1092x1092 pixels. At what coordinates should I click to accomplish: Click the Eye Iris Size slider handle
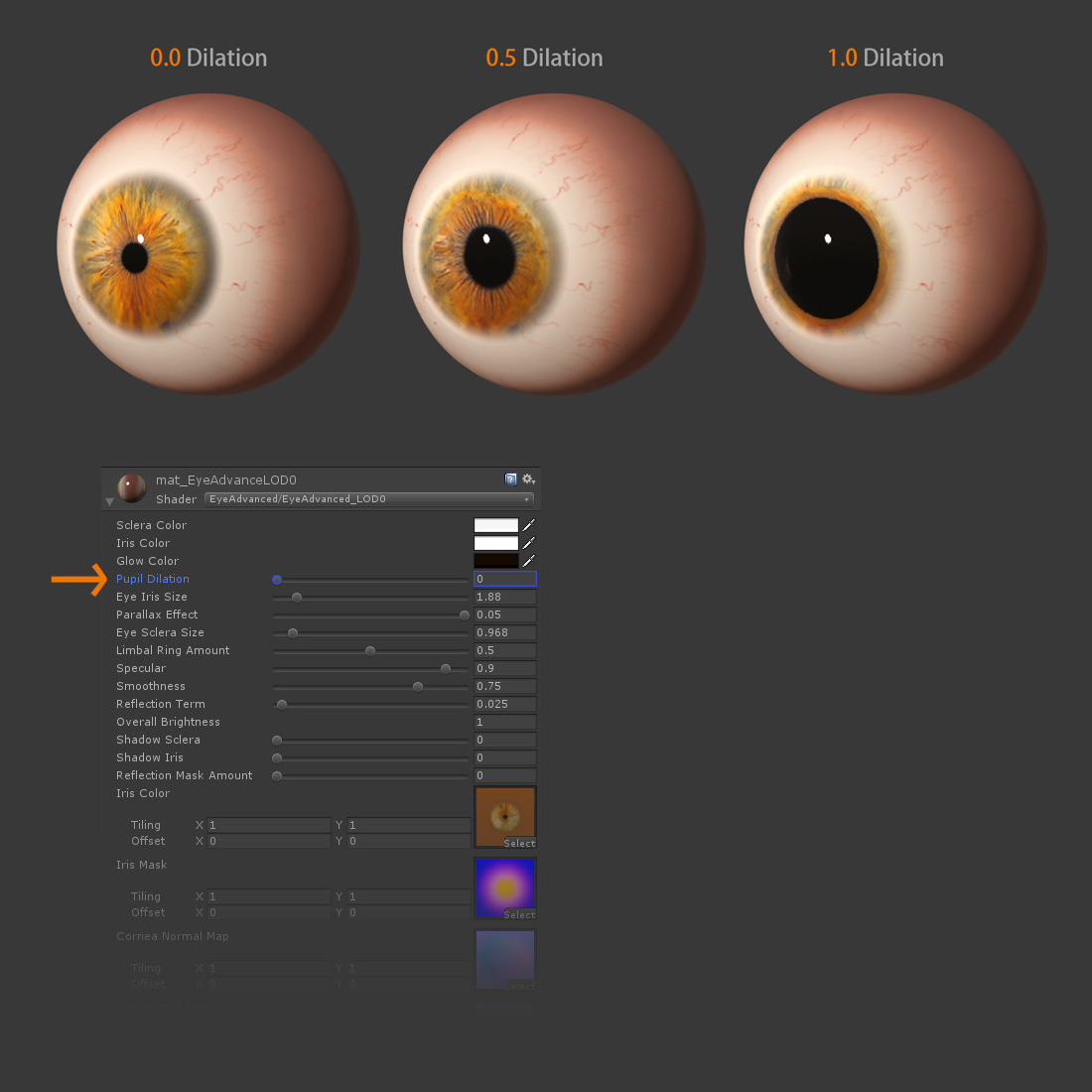[x=297, y=597]
